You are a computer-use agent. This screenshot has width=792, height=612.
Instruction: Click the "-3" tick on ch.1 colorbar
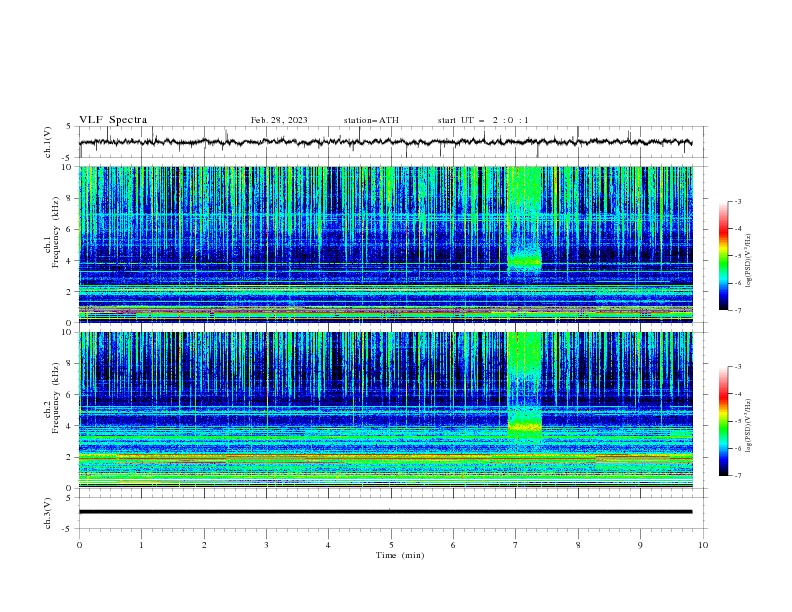(737, 201)
